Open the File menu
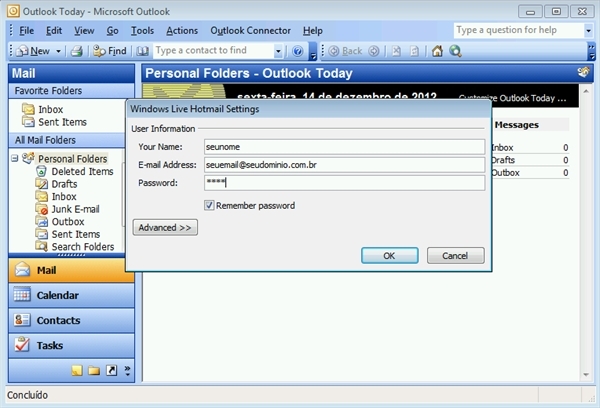 pyautogui.click(x=26, y=31)
